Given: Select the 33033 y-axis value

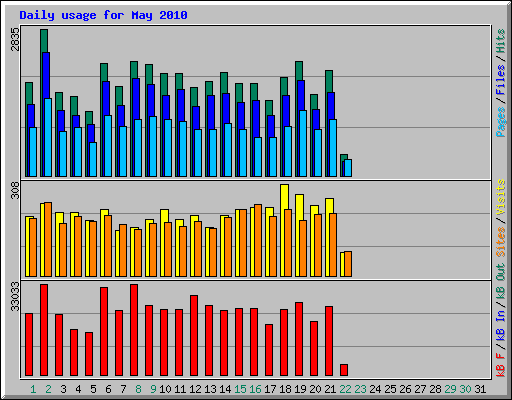Looking at the screenshot, I should (15, 297).
